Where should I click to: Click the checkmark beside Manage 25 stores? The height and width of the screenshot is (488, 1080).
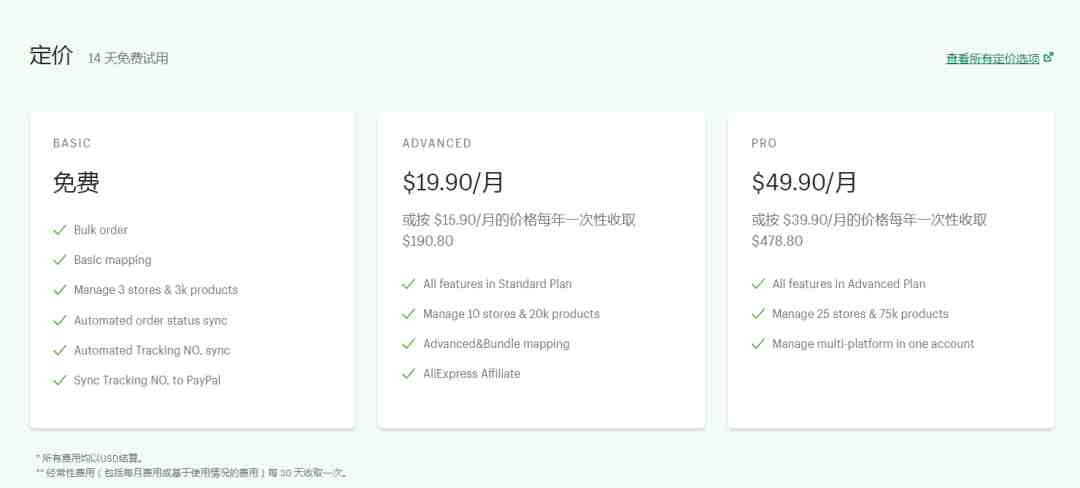tap(758, 314)
